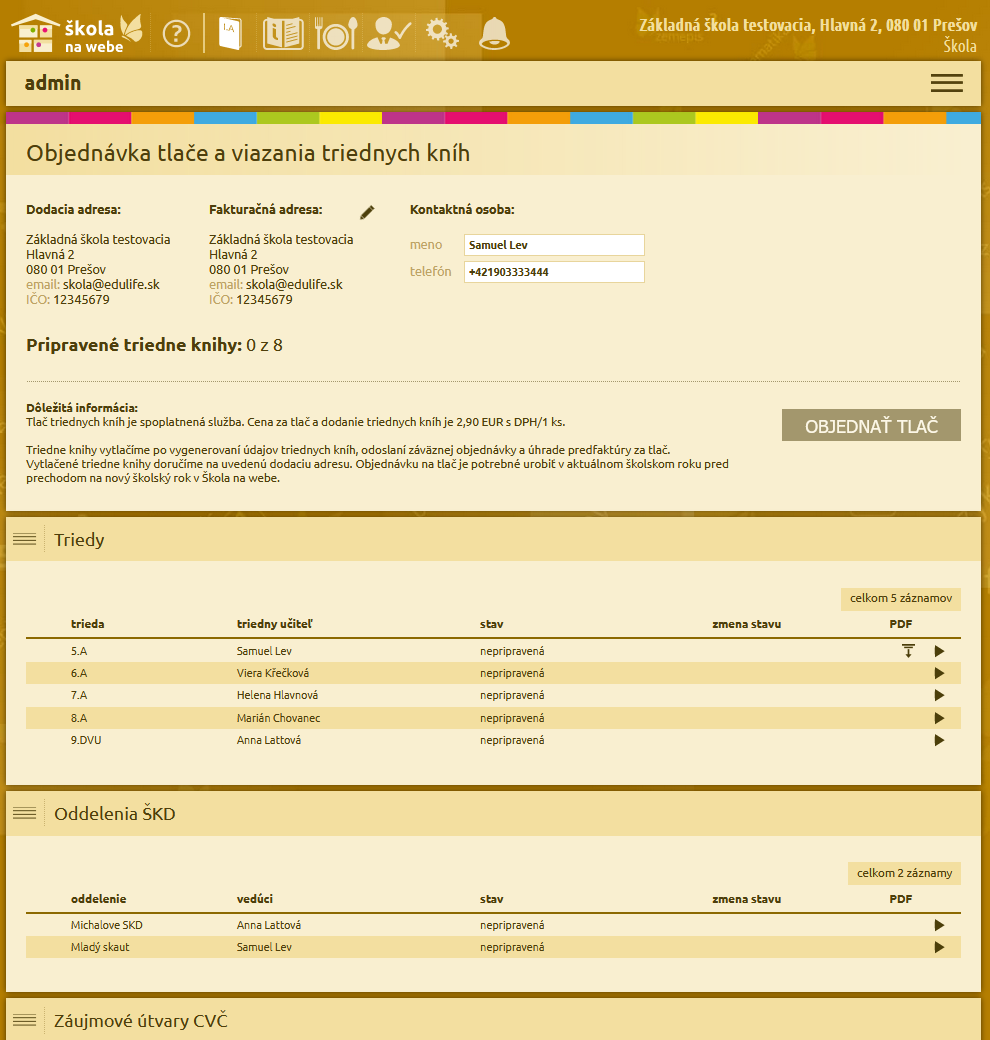The image size is (990, 1040).
Task: Click Michalove SKD department row
Action: coord(493,925)
